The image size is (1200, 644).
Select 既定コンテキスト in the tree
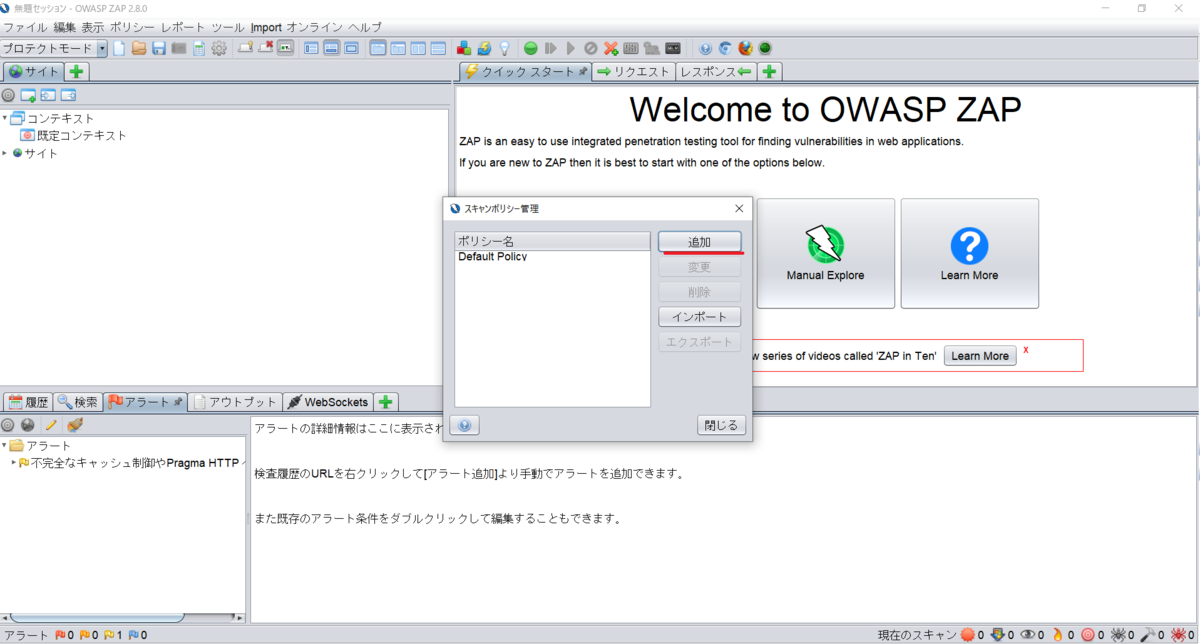point(74,135)
